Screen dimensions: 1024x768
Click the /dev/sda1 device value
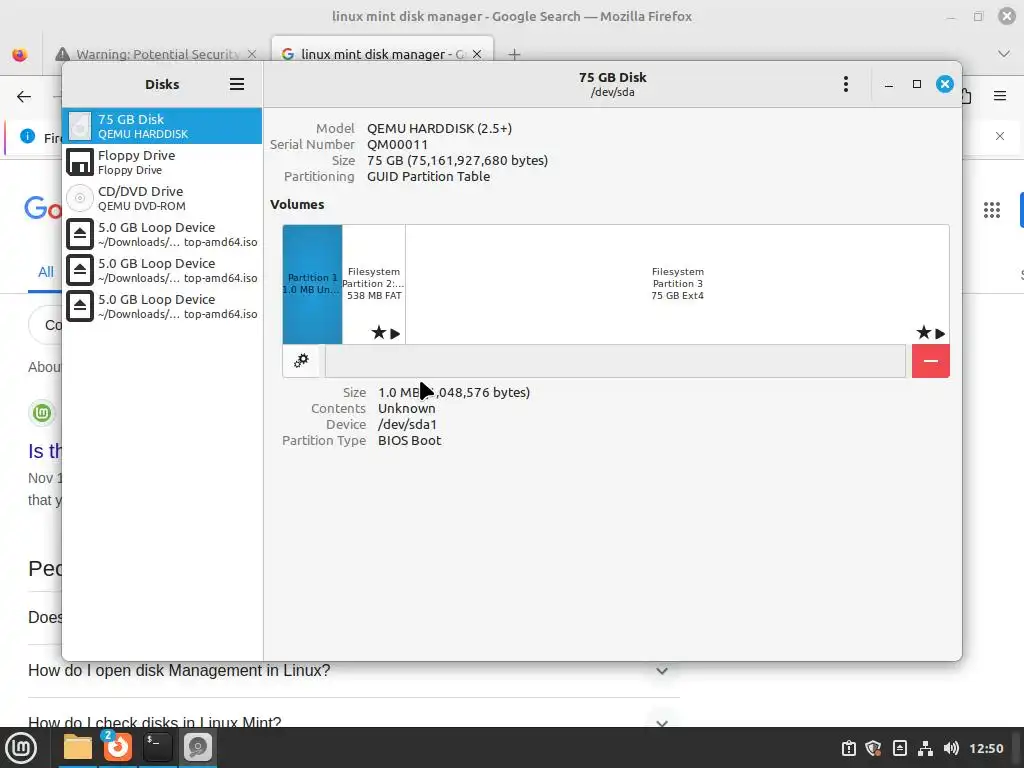tap(408, 424)
